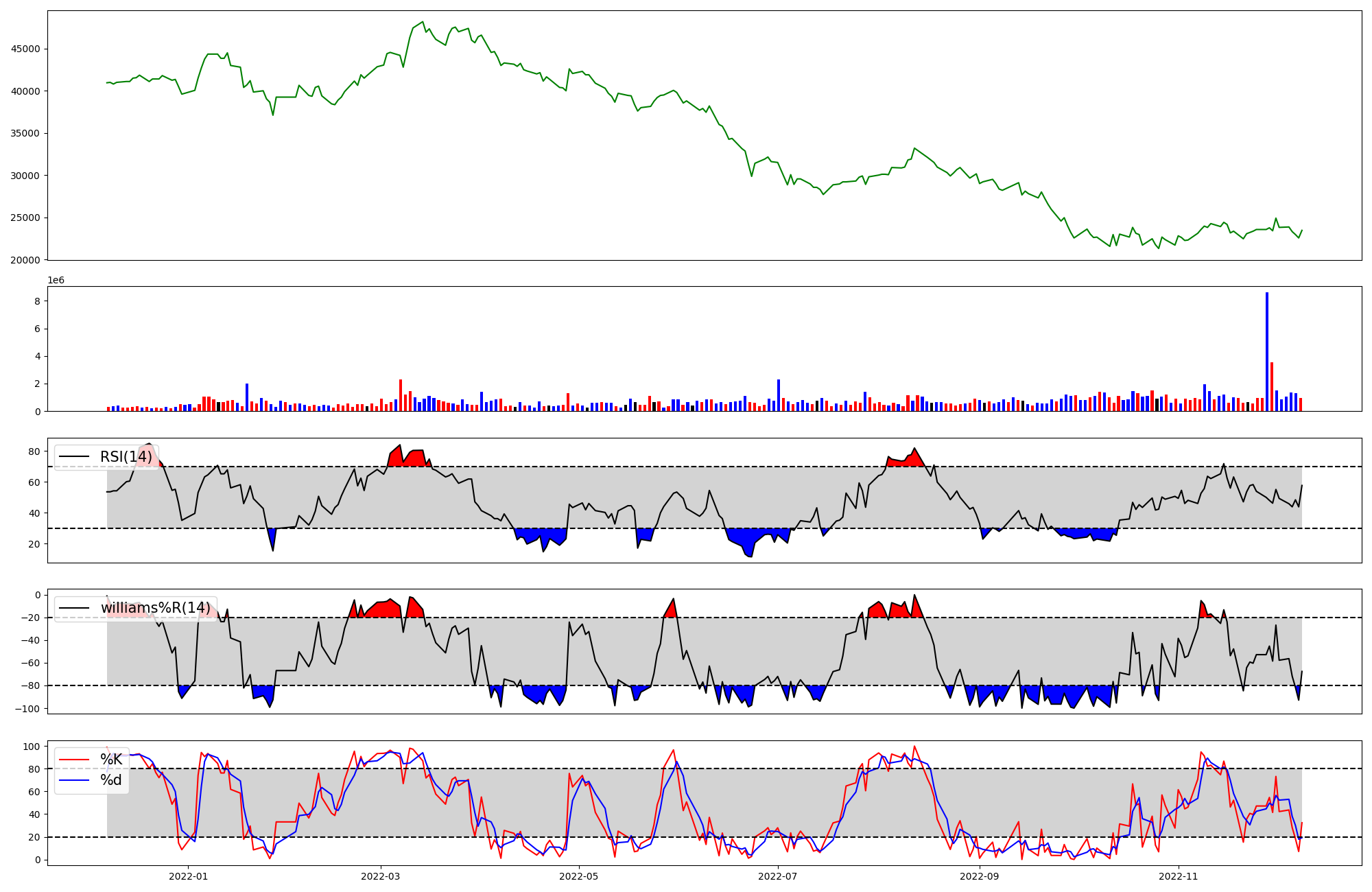Click the volume axis tick label 8
Screen dimensions: 1372x892
[x=37, y=301]
